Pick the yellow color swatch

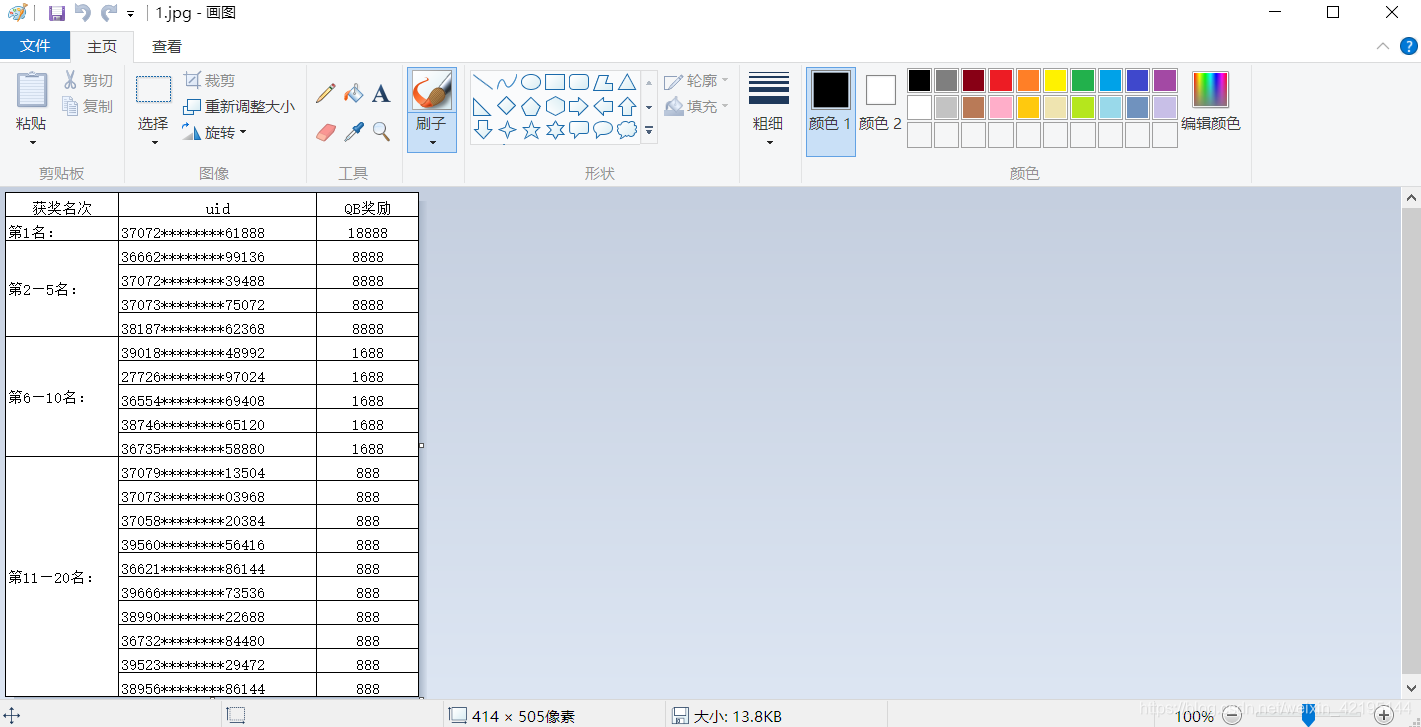(1056, 81)
